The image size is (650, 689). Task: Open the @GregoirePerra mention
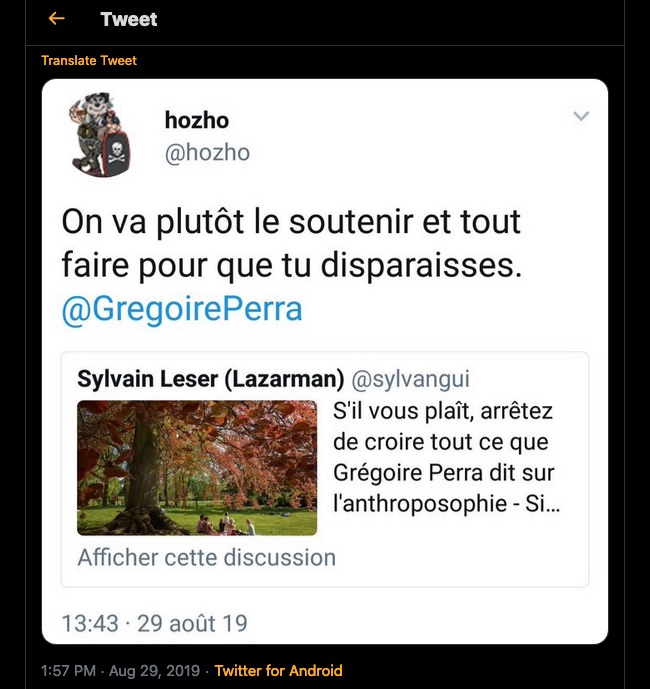(181, 309)
